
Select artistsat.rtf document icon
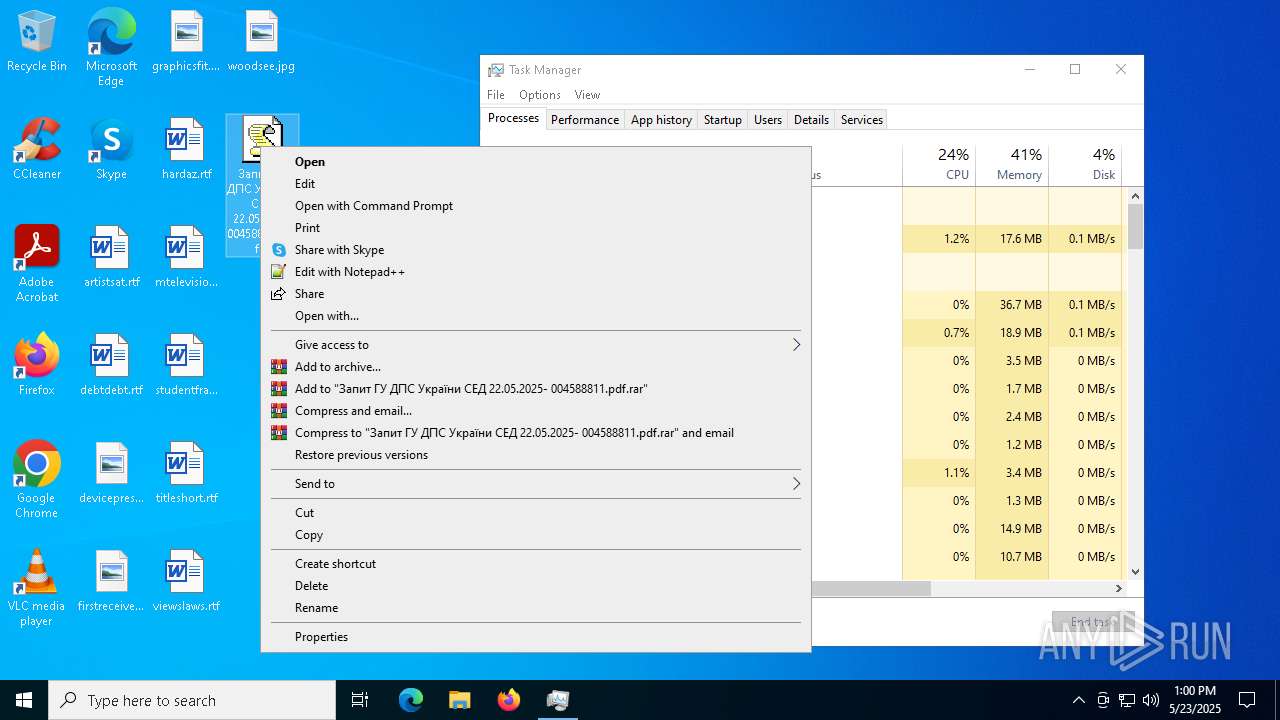click(111, 258)
